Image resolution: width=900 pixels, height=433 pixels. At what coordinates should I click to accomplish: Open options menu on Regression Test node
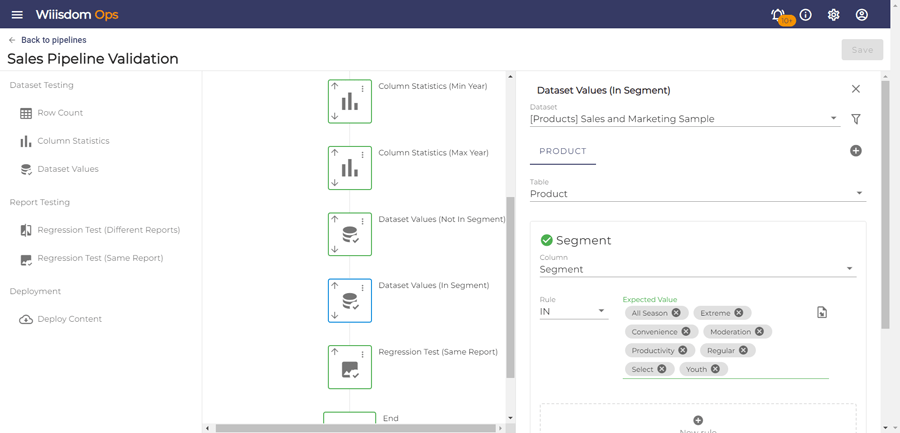pyautogui.click(x=363, y=354)
